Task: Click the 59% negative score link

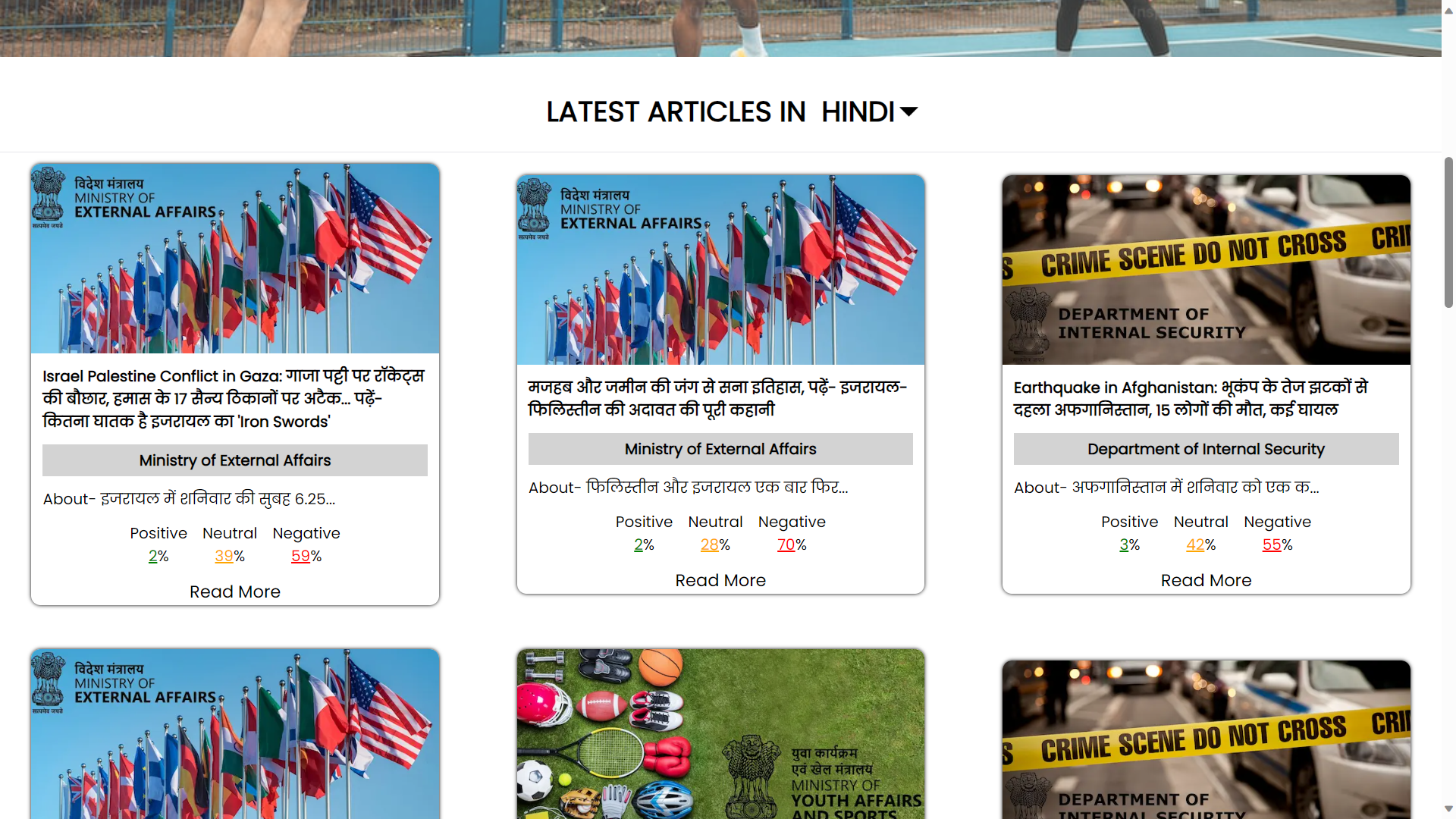Action: (301, 556)
